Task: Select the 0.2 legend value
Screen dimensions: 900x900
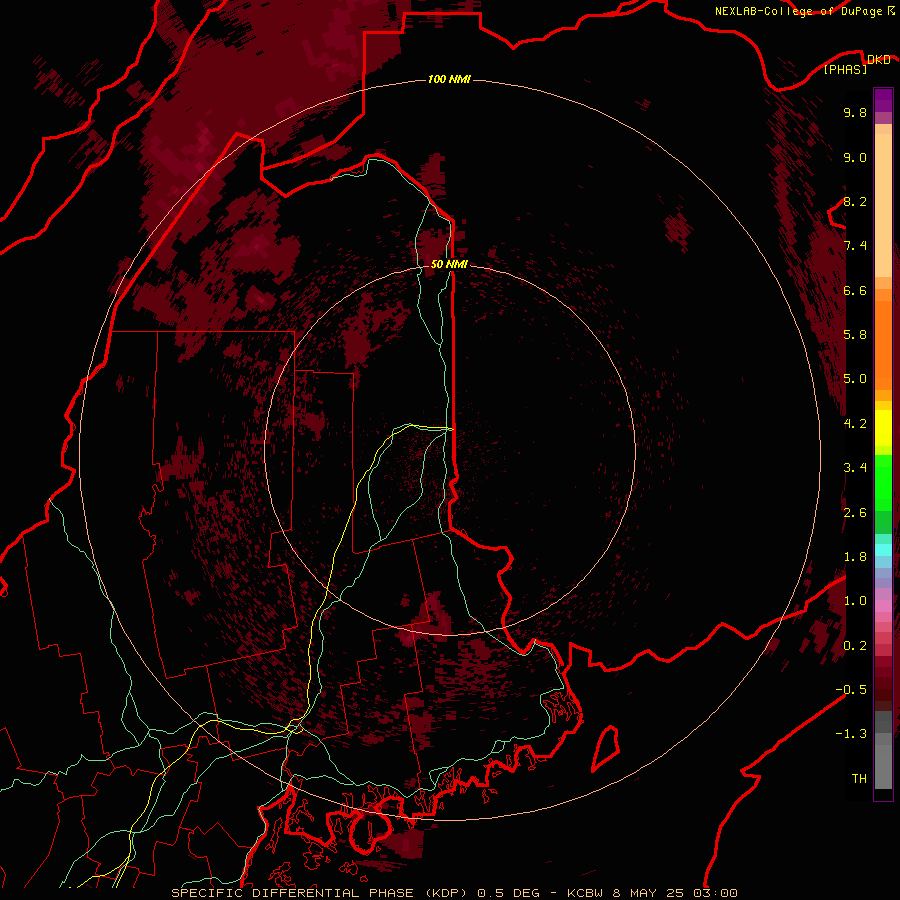Action: point(855,646)
